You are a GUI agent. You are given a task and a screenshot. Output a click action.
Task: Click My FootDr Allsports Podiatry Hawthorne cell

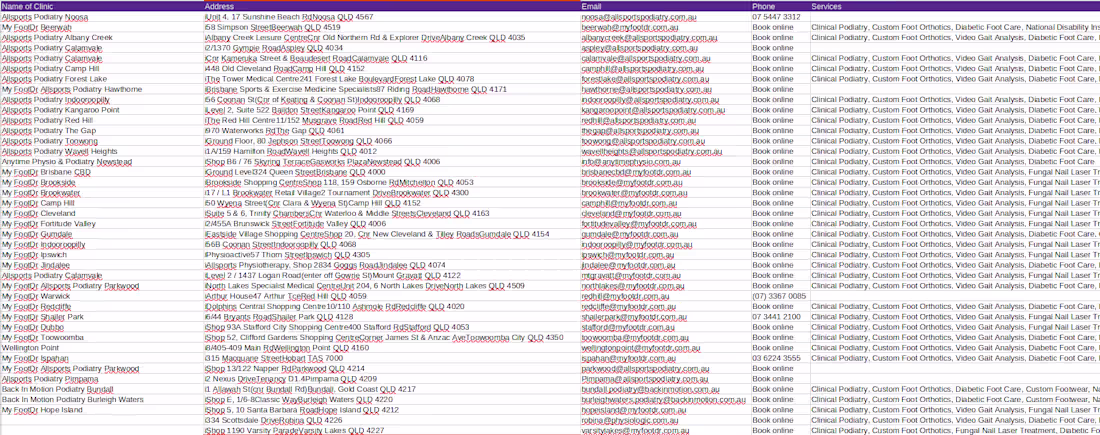pos(102,89)
